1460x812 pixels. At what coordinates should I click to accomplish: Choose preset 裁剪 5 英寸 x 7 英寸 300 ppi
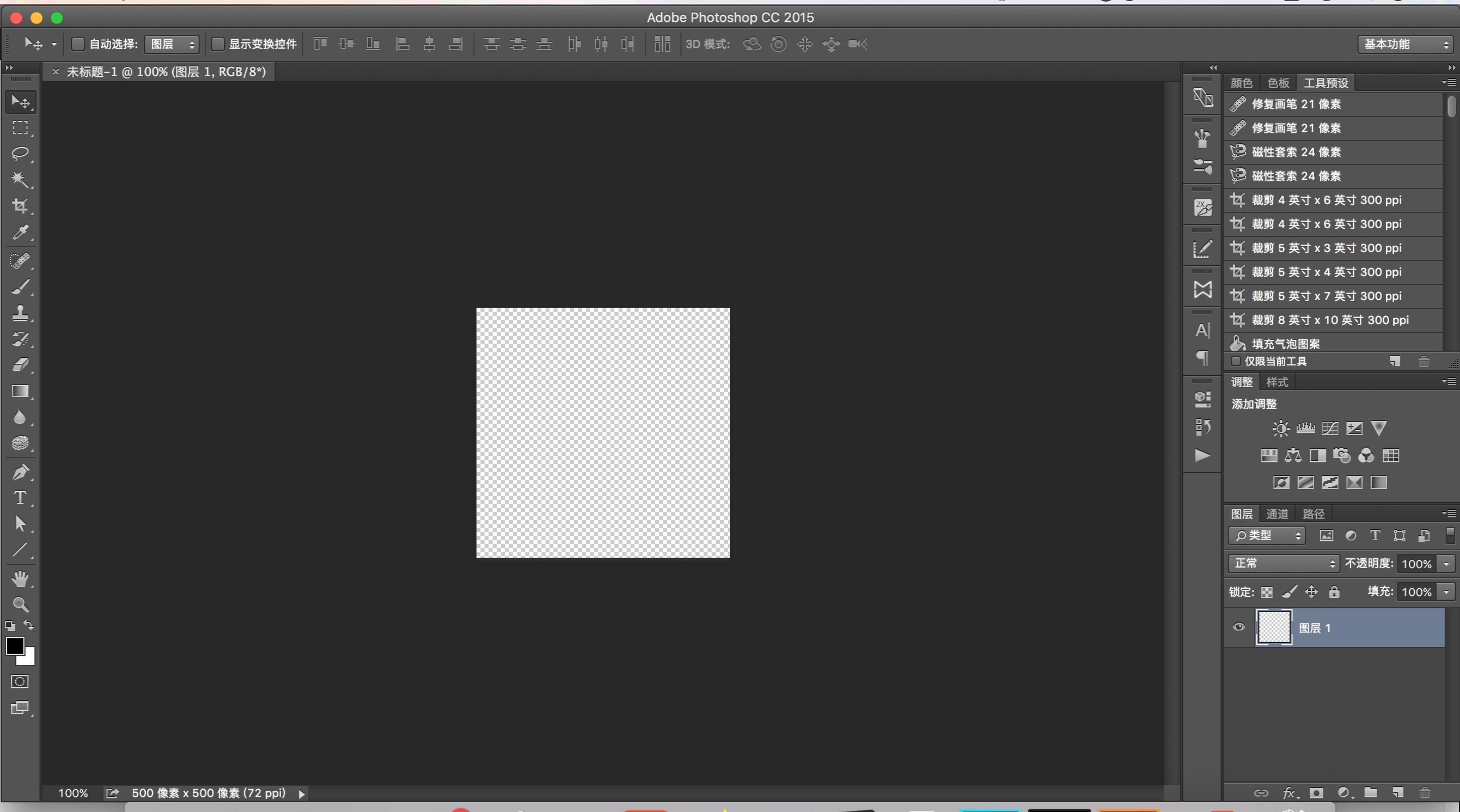click(1325, 296)
